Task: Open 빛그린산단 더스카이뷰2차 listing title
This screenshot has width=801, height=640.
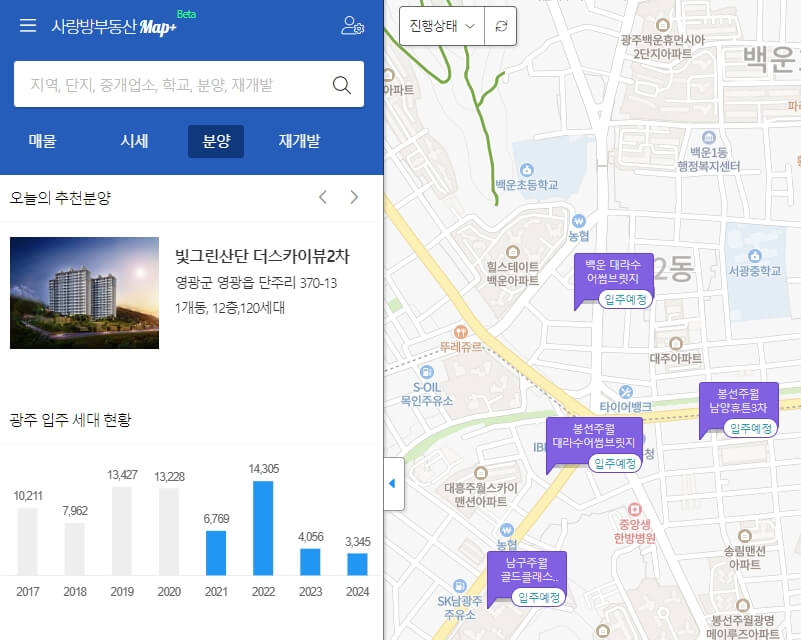Action: click(263, 256)
